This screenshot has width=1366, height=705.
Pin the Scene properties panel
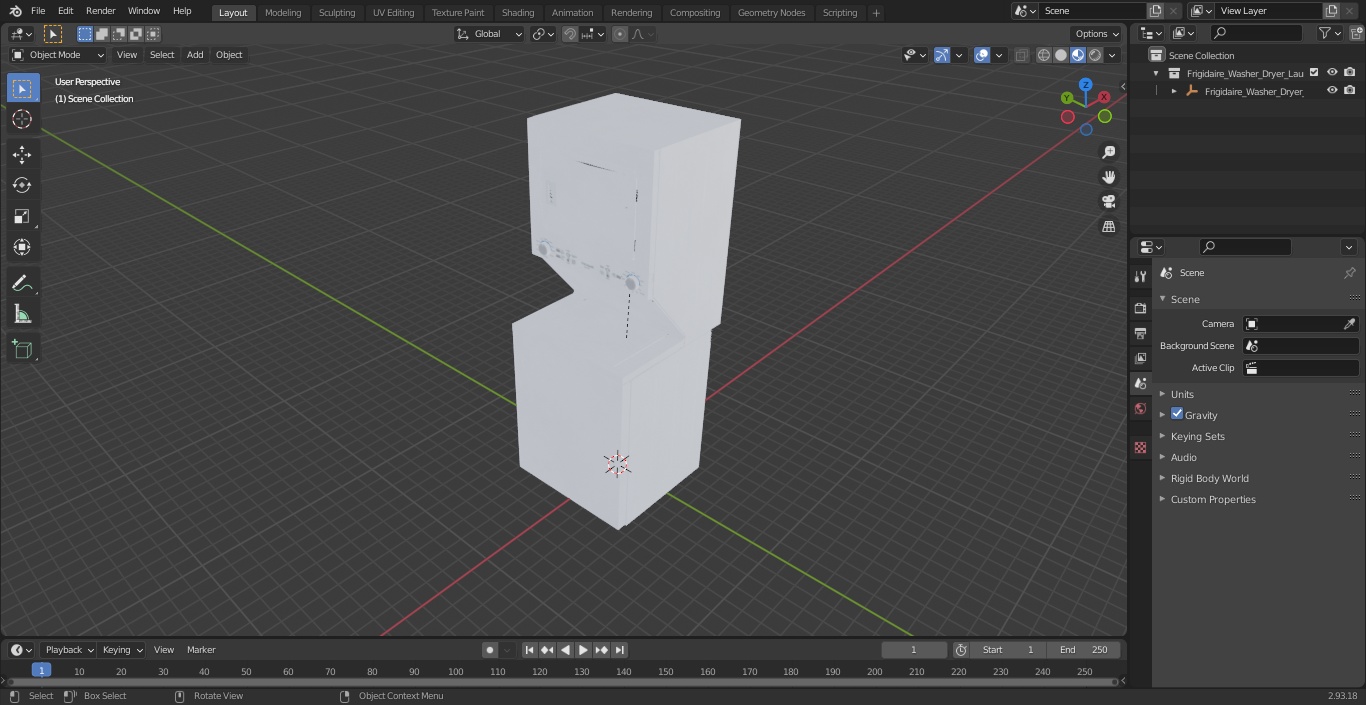click(x=1349, y=273)
